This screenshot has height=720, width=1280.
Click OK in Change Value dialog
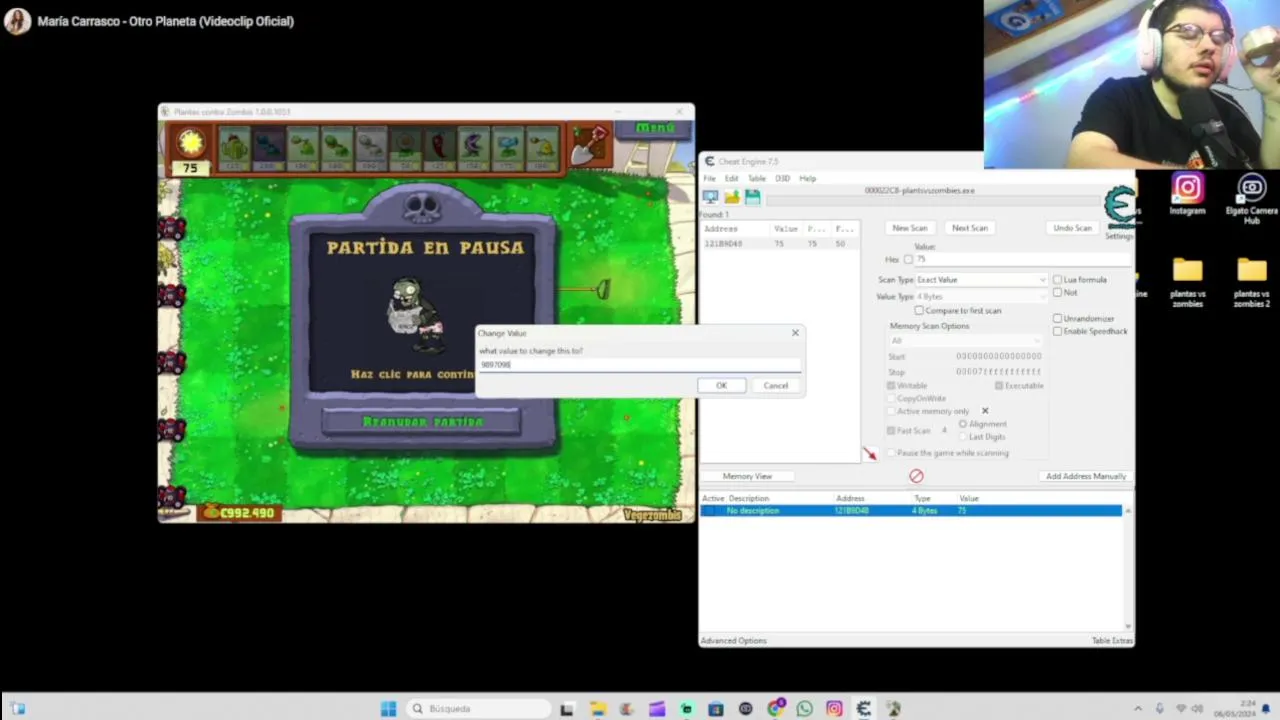(x=721, y=386)
